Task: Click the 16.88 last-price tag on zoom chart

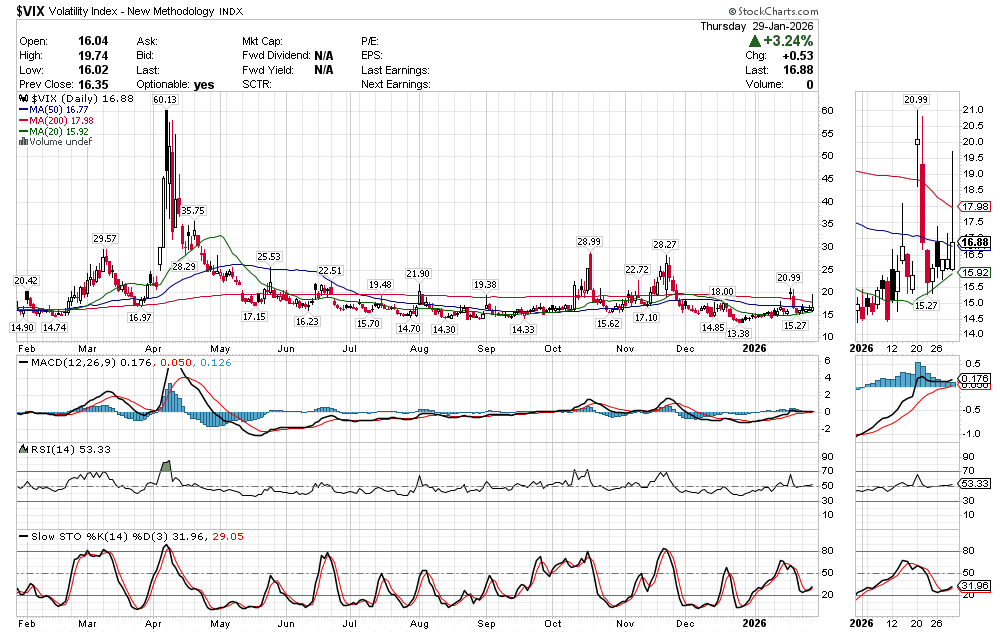Action: pos(973,242)
